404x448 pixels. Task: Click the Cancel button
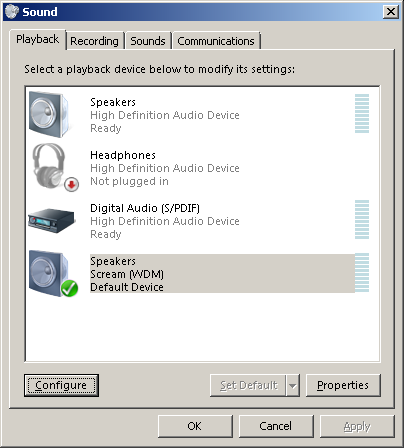(x=276, y=426)
